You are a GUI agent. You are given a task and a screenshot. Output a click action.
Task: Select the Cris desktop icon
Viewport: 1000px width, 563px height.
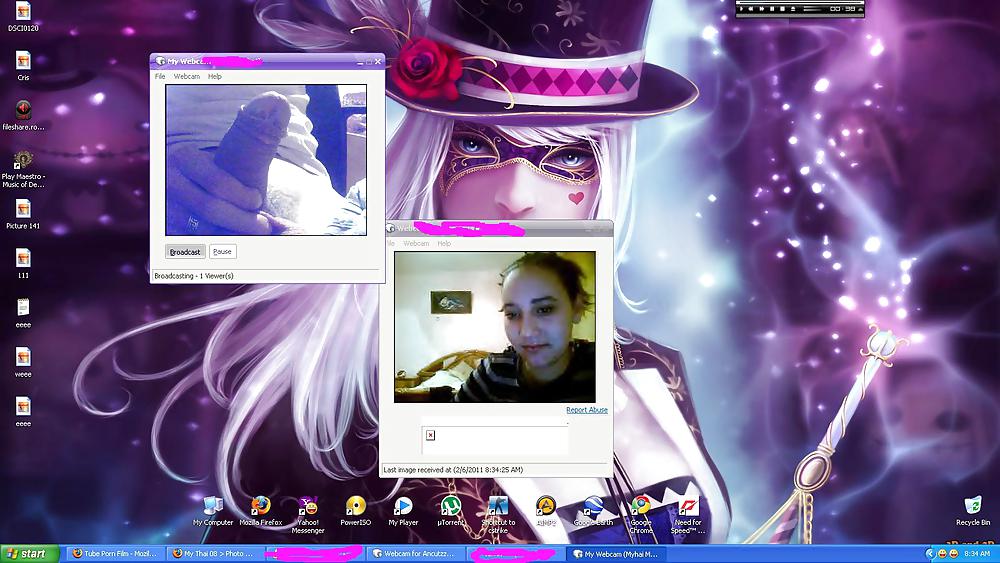[x=23, y=66]
